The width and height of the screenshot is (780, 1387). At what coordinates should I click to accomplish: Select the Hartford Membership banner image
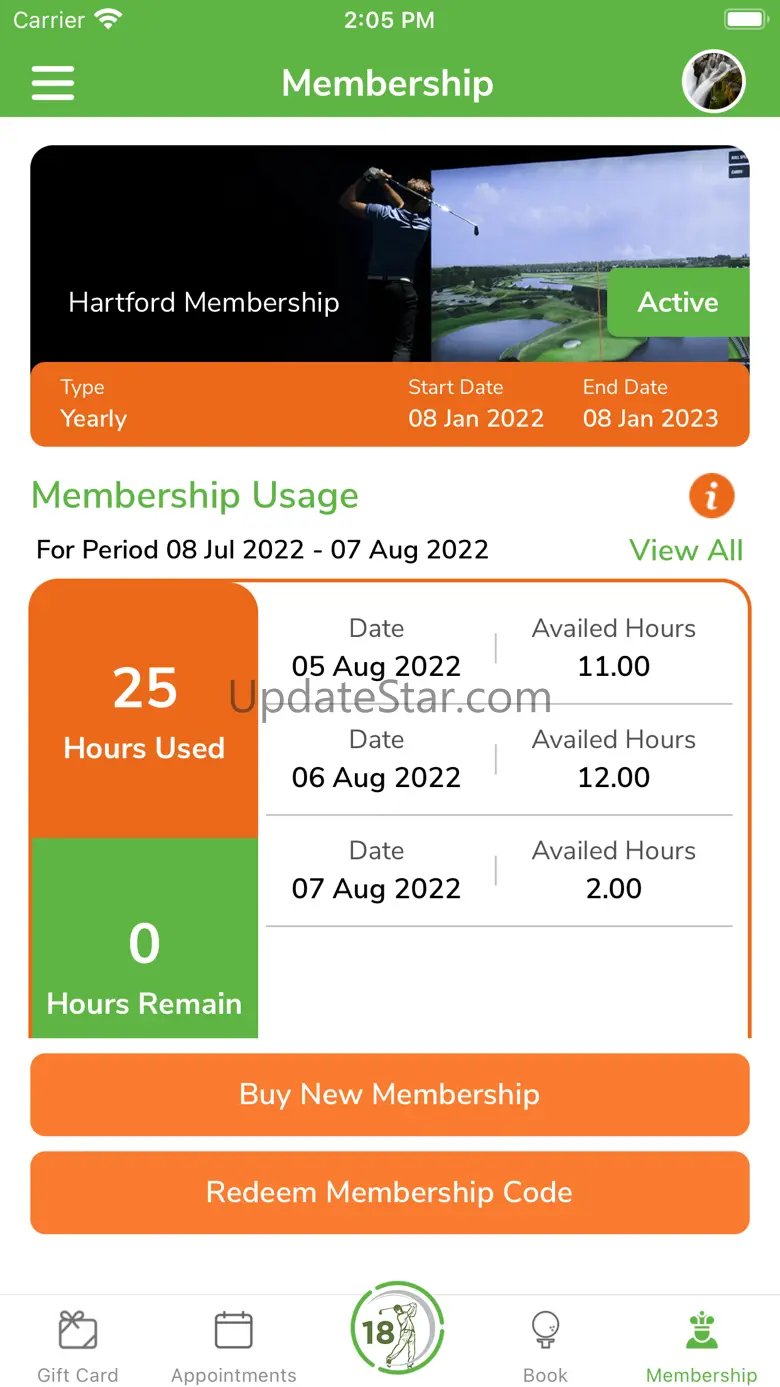(300, 254)
